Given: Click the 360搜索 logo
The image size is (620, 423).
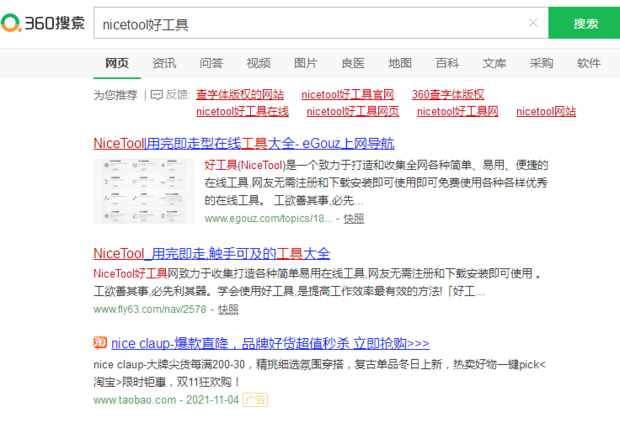Looking at the screenshot, I should [43, 23].
